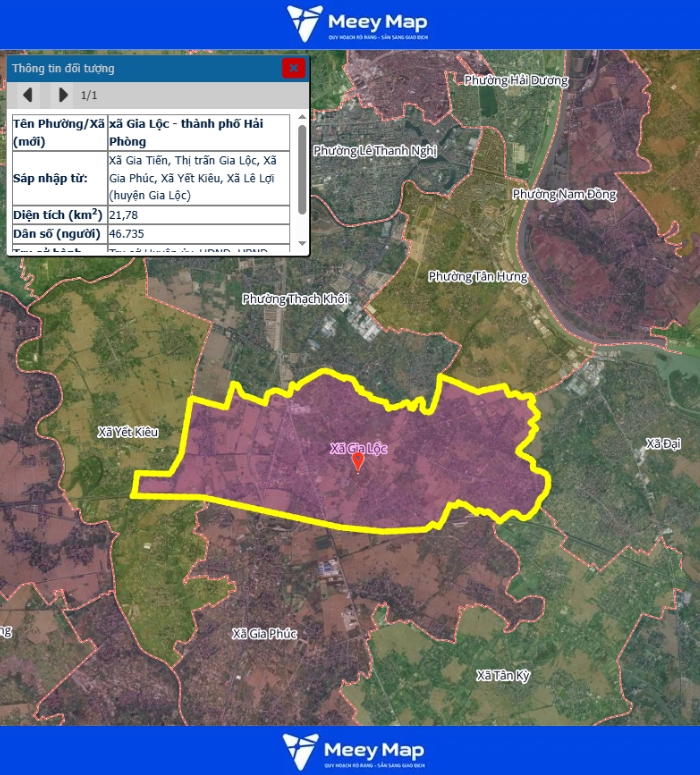Click the red location pin on map
Viewport: 700px width, 775px height.
click(358, 461)
